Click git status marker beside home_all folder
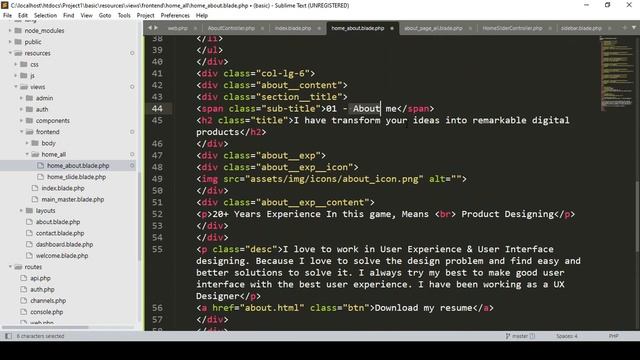This screenshot has height=360, width=640. (132, 154)
